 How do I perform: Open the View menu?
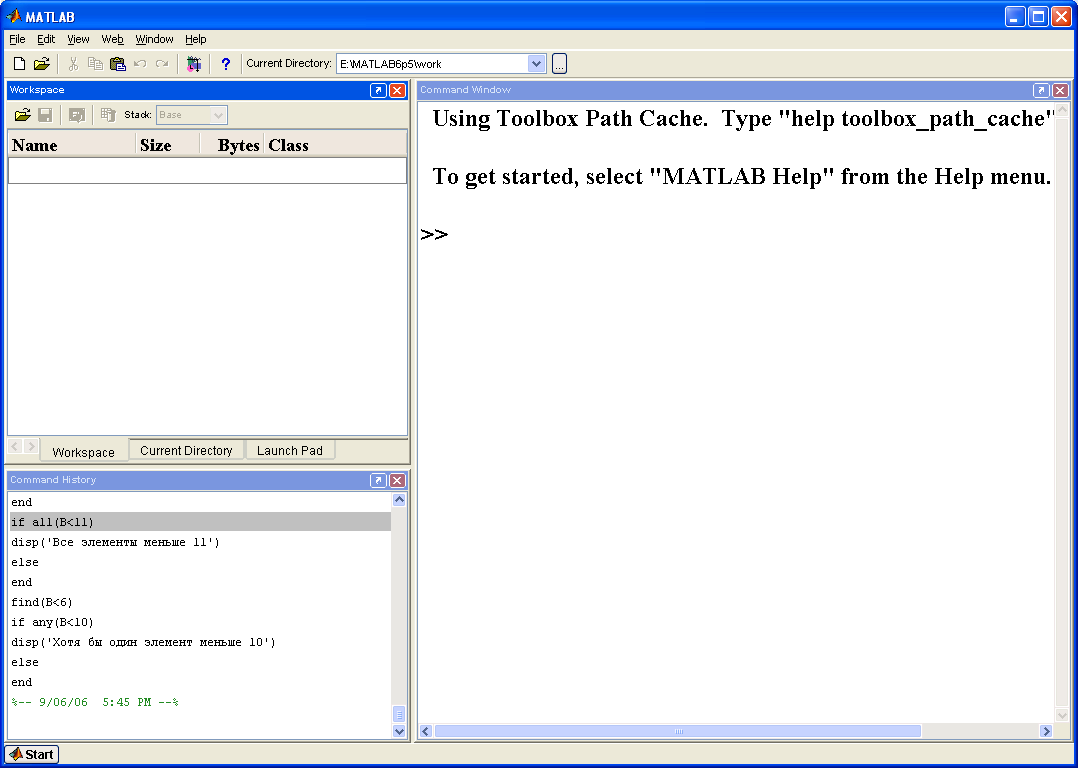(78, 39)
